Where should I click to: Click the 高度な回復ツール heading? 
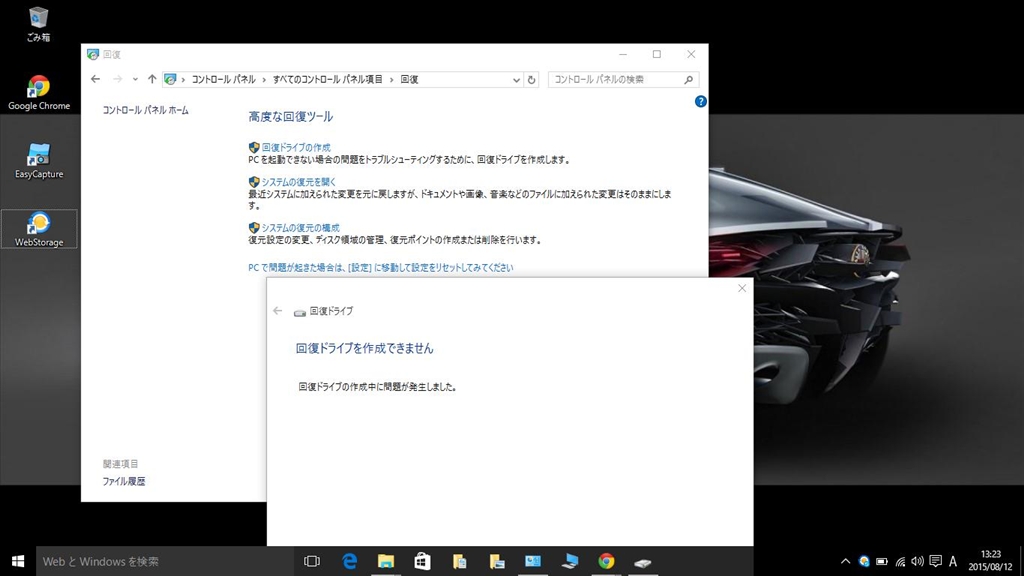click(x=291, y=117)
